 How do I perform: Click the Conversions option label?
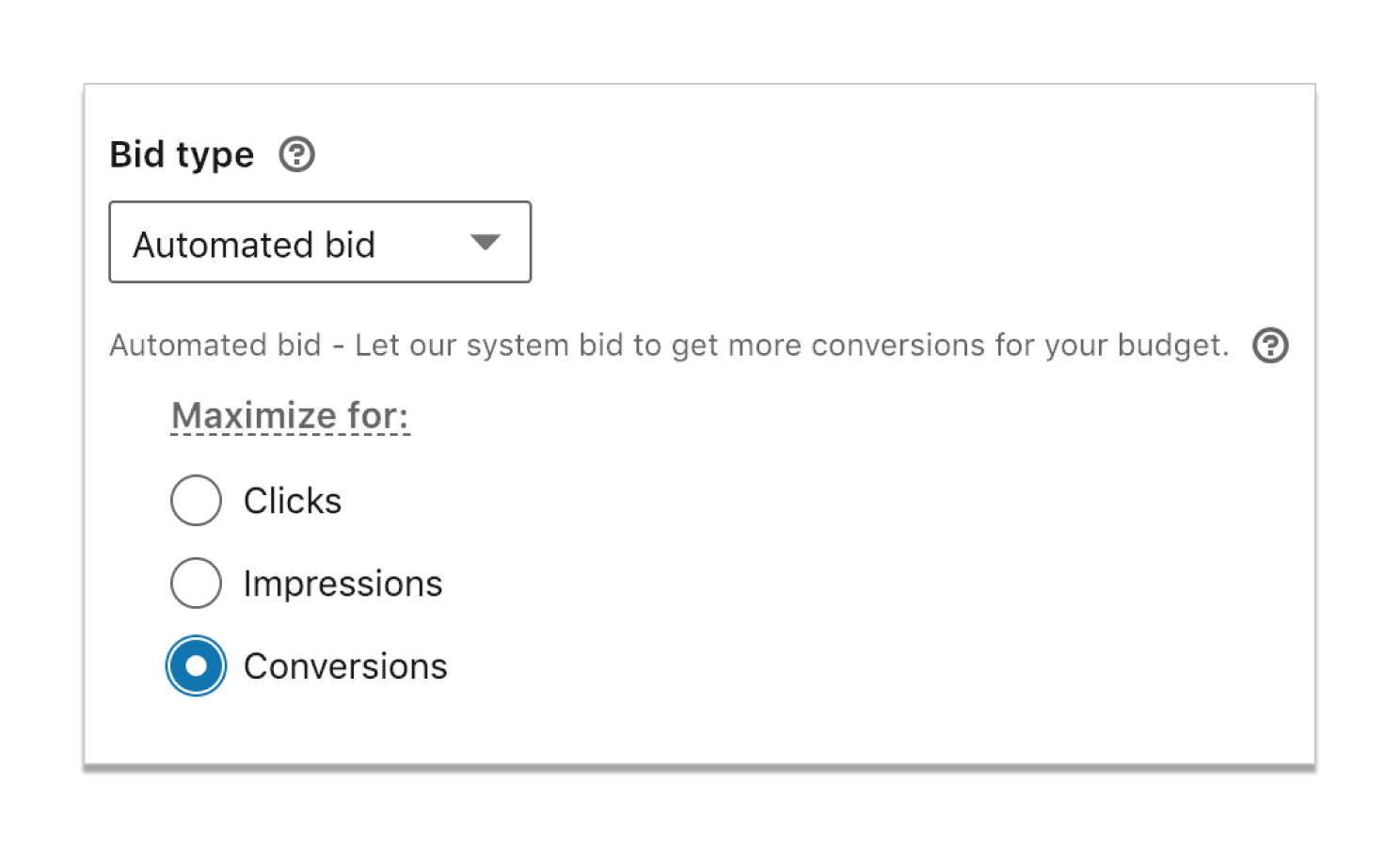click(345, 666)
